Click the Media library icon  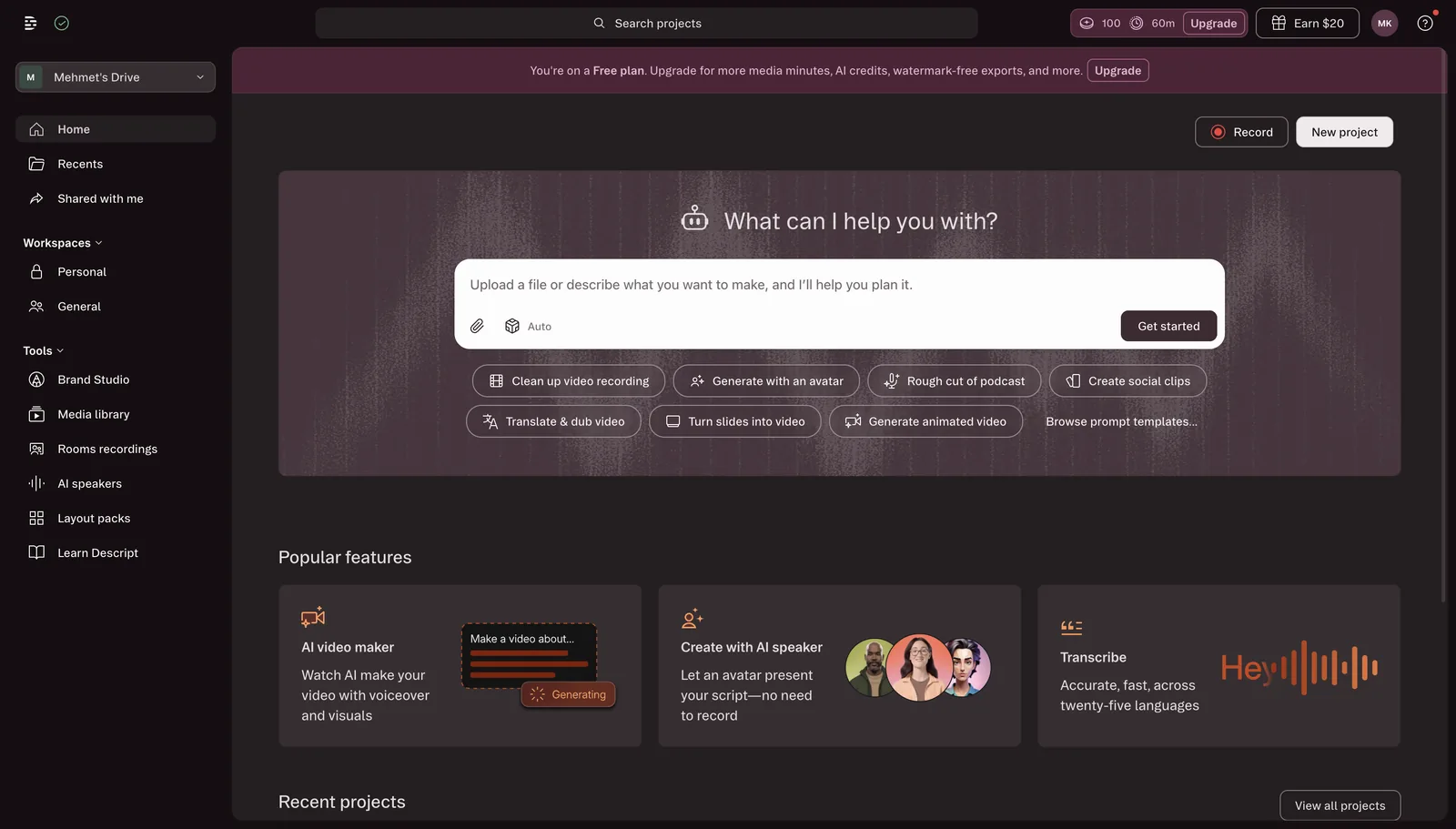[36, 414]
